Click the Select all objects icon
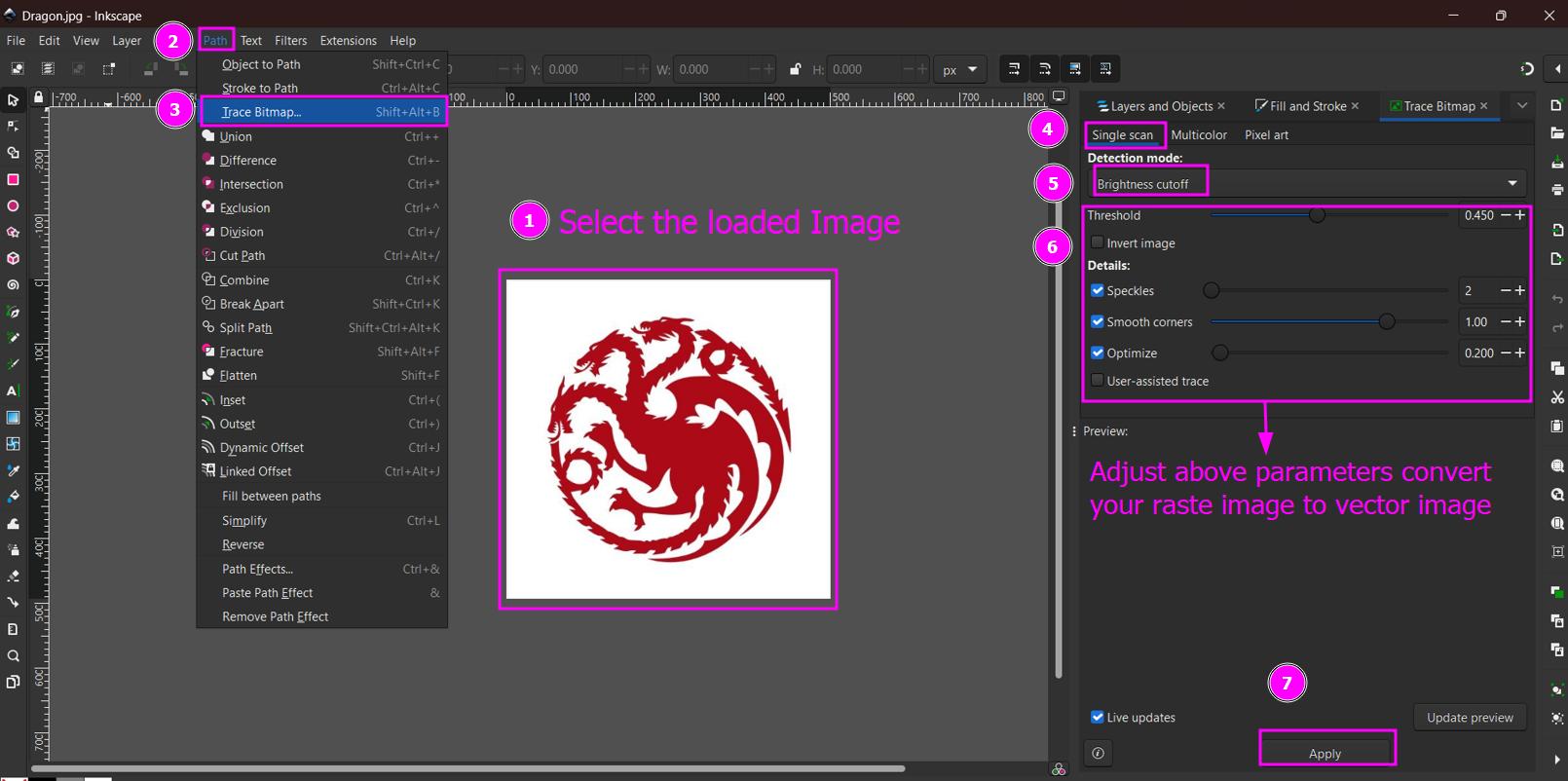The width and height of the screenshot is (1568, 781). (x=18, y=69)
